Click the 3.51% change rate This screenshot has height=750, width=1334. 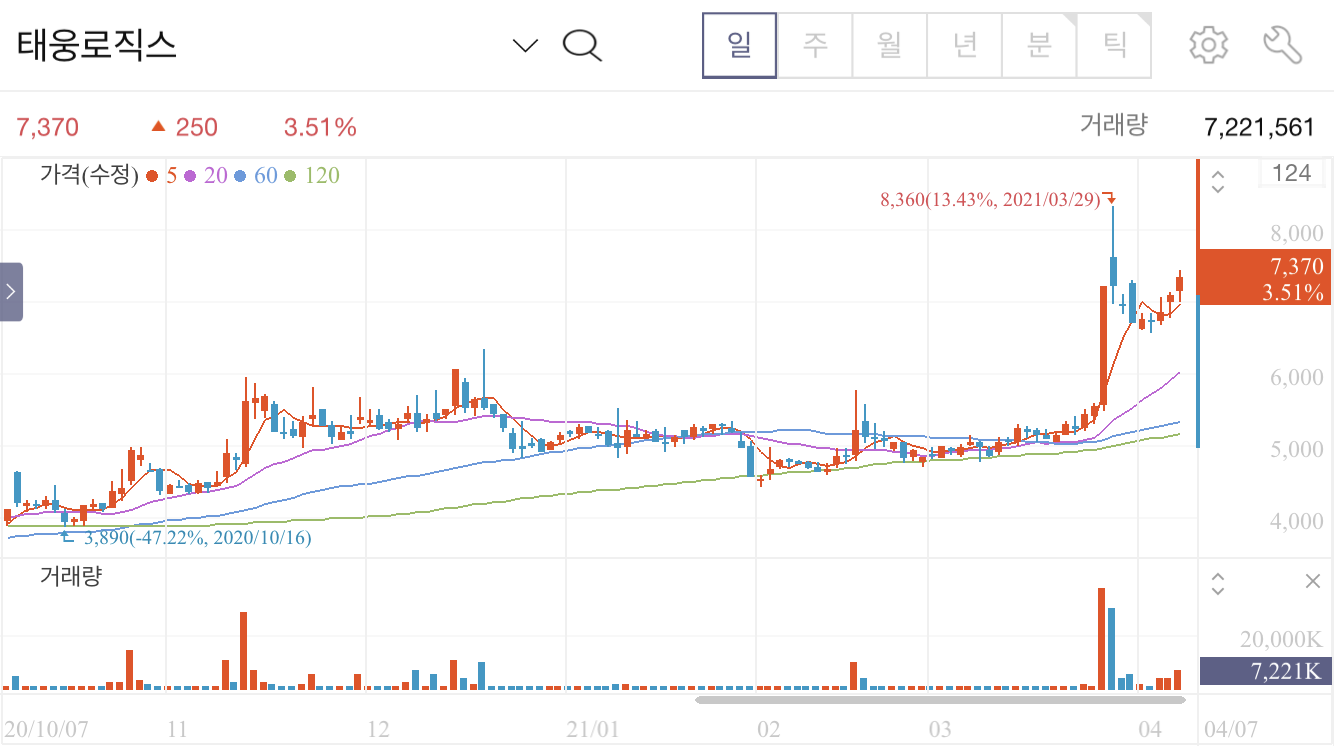tap(320, 127)
